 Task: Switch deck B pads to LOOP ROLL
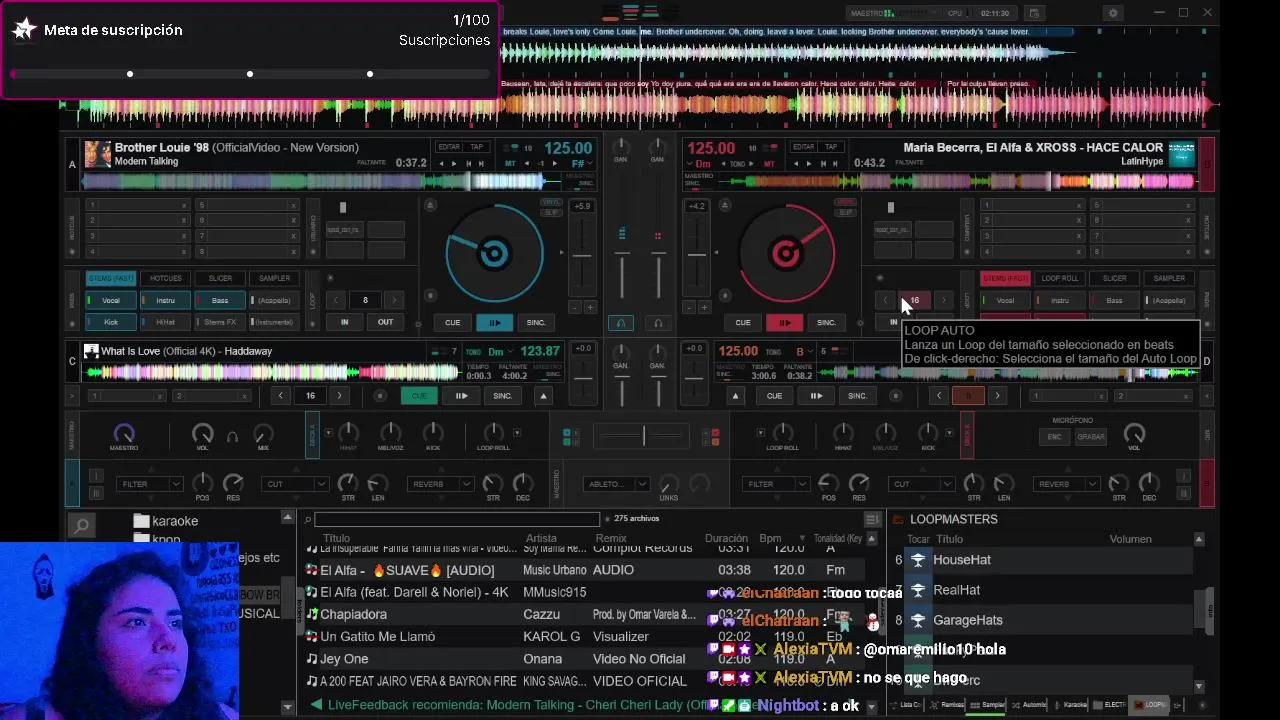pyautogui.click(x=1059, y=278)
